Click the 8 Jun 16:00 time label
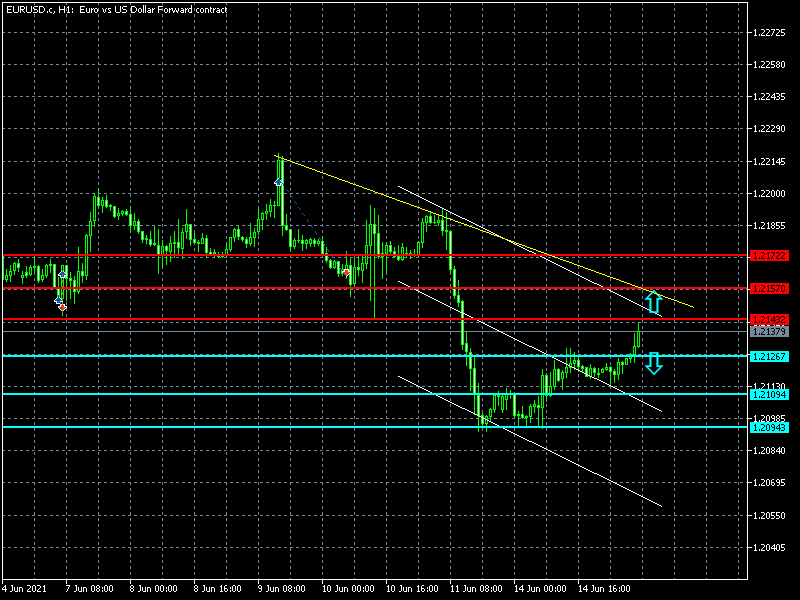The image size is (800, 600). click(218, 589)
